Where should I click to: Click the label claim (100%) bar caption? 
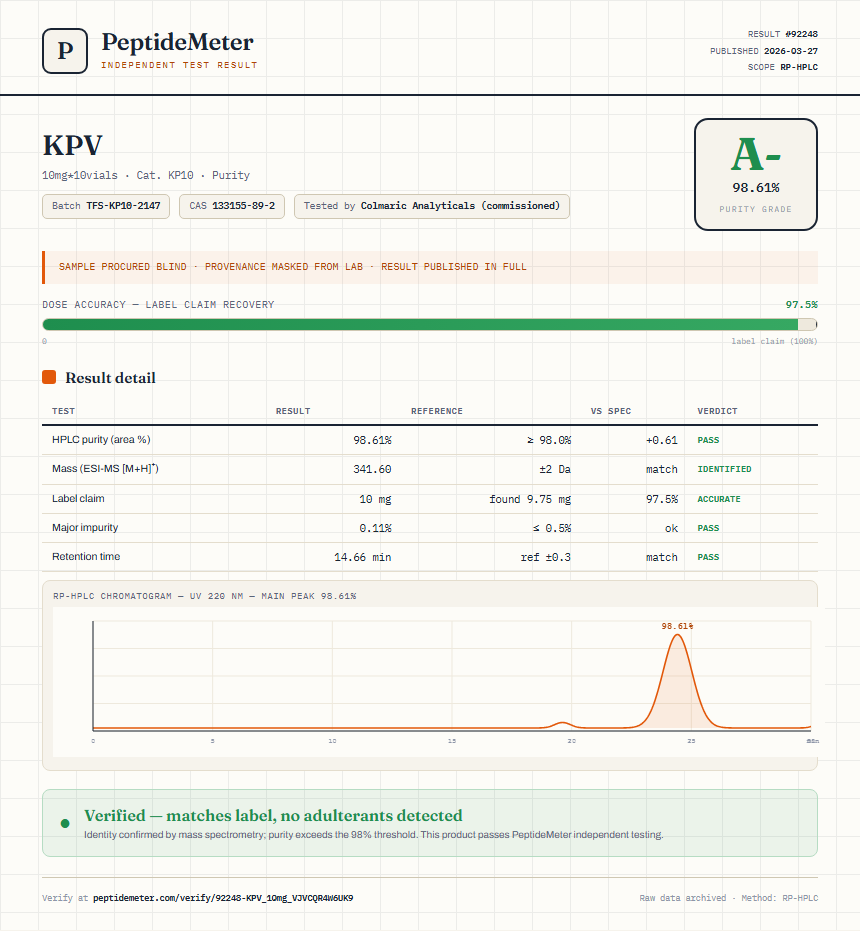click(x=774, y=341)
